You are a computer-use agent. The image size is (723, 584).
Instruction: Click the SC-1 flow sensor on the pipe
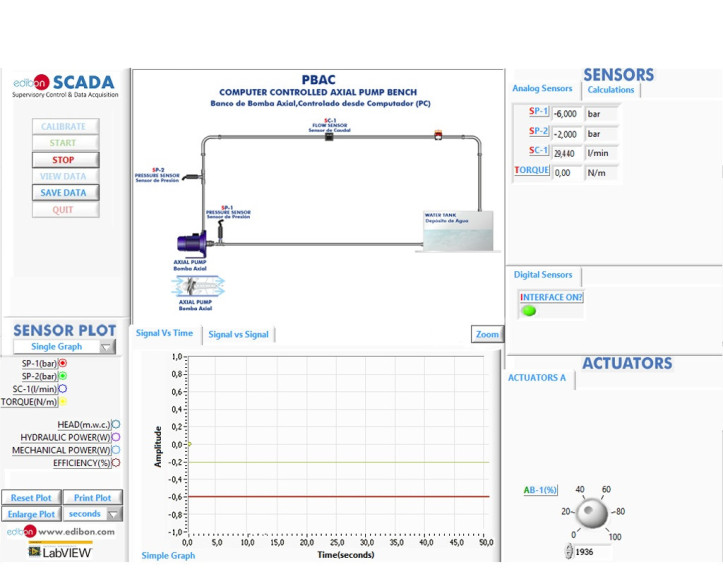click(x=329, y=135)
